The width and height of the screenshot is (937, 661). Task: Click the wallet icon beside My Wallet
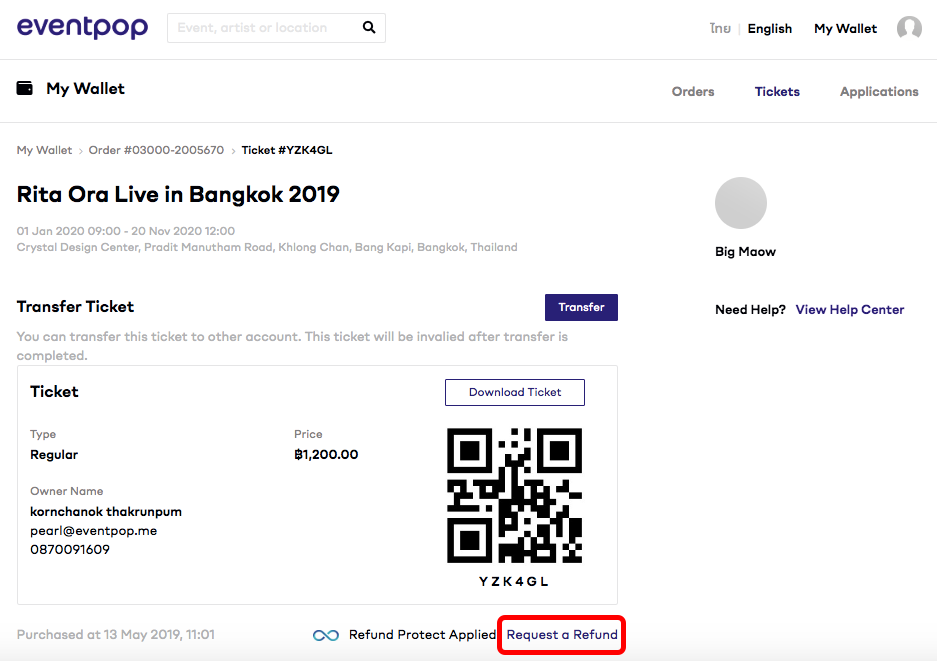pos(25,88)
